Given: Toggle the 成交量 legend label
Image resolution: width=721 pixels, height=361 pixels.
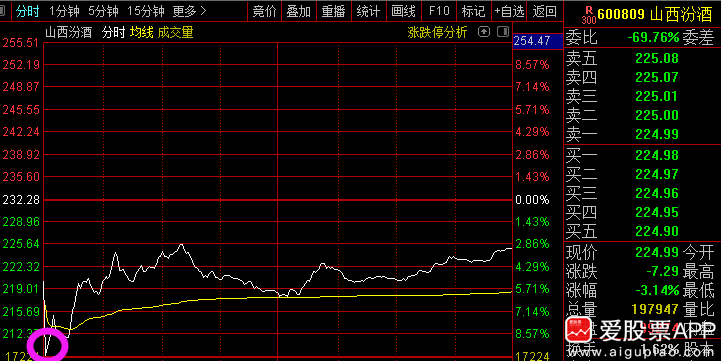Looking at the screenshot, I should click(x=175, y=32).
